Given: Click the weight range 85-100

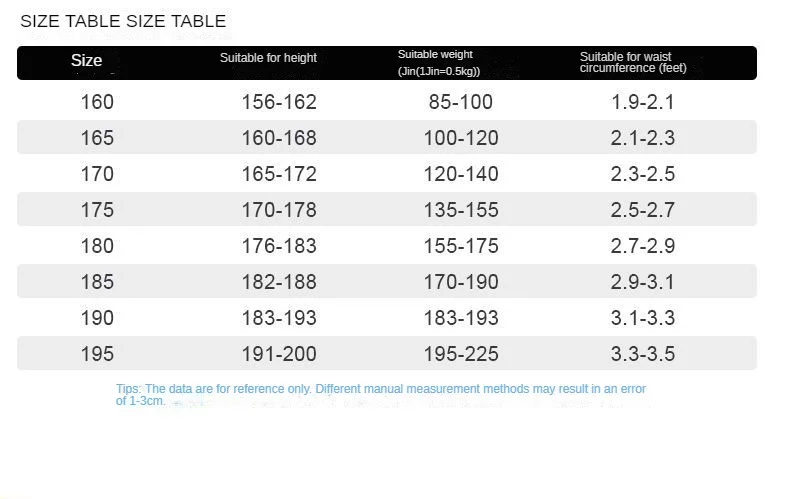Looking at the screenshot, I should tap(459, 102).
